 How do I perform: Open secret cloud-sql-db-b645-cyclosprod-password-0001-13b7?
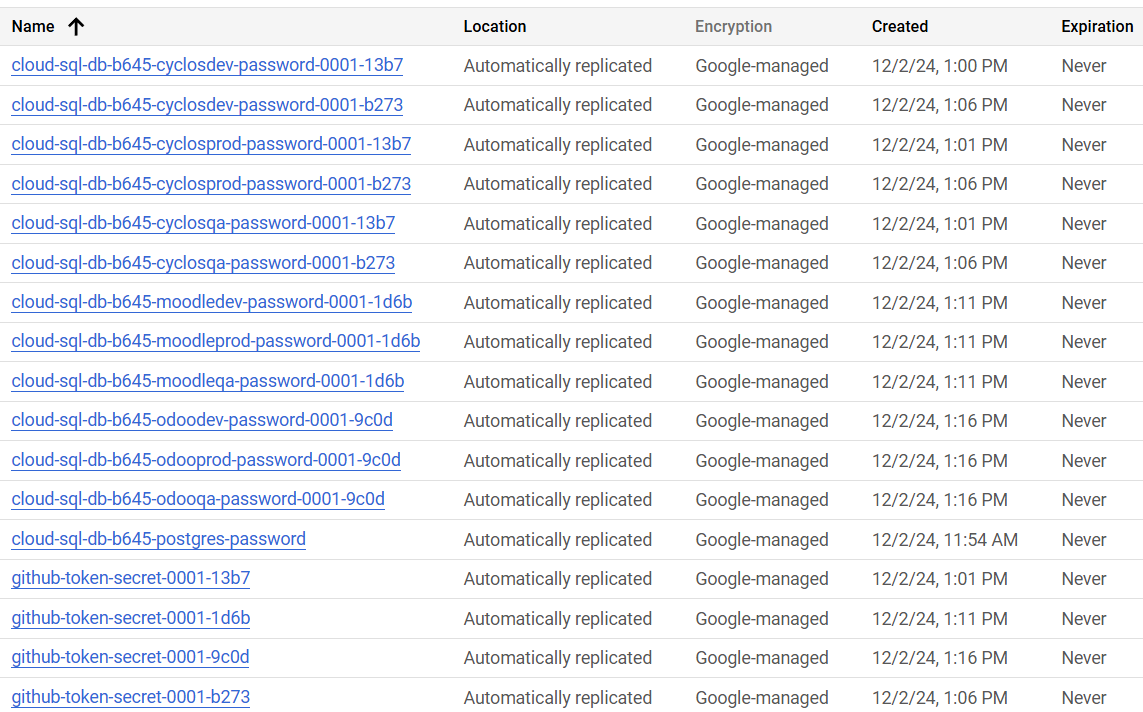coord(211,144)
